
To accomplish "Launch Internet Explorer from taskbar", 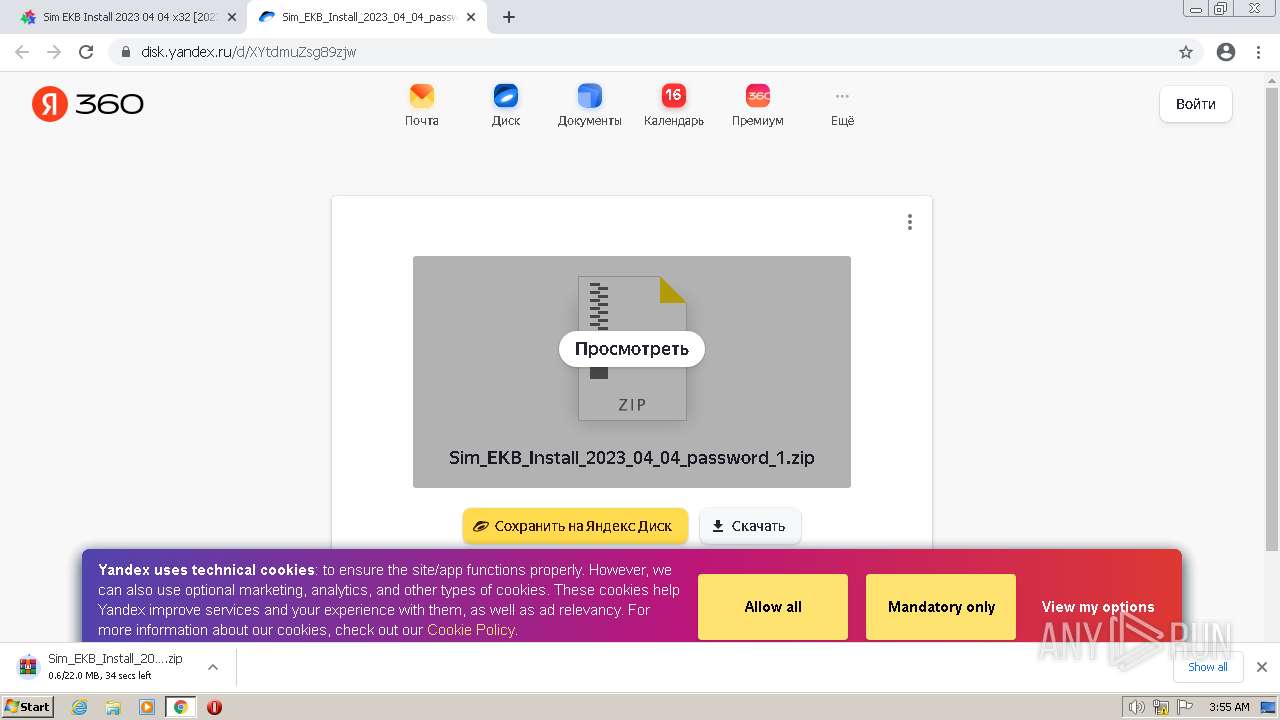I will [80, 707].
